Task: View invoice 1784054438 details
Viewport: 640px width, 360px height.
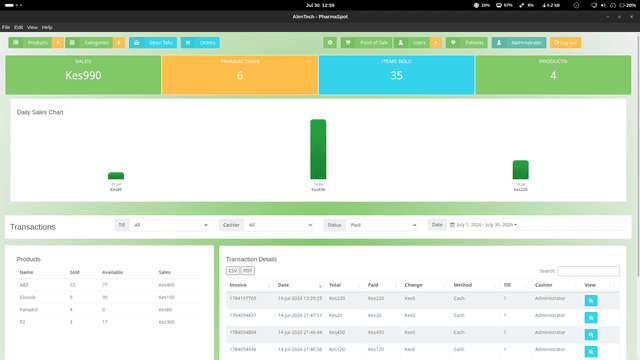Action: 591,352
